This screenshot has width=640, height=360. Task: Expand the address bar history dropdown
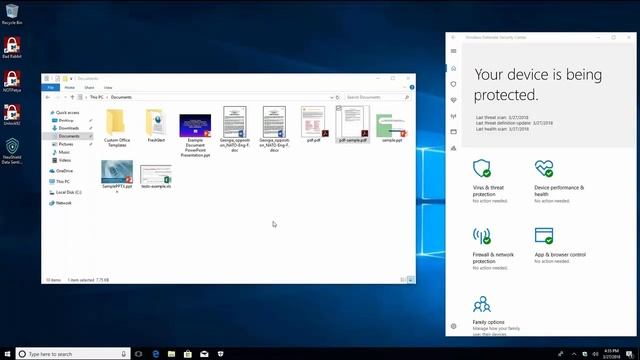point(331,97)
